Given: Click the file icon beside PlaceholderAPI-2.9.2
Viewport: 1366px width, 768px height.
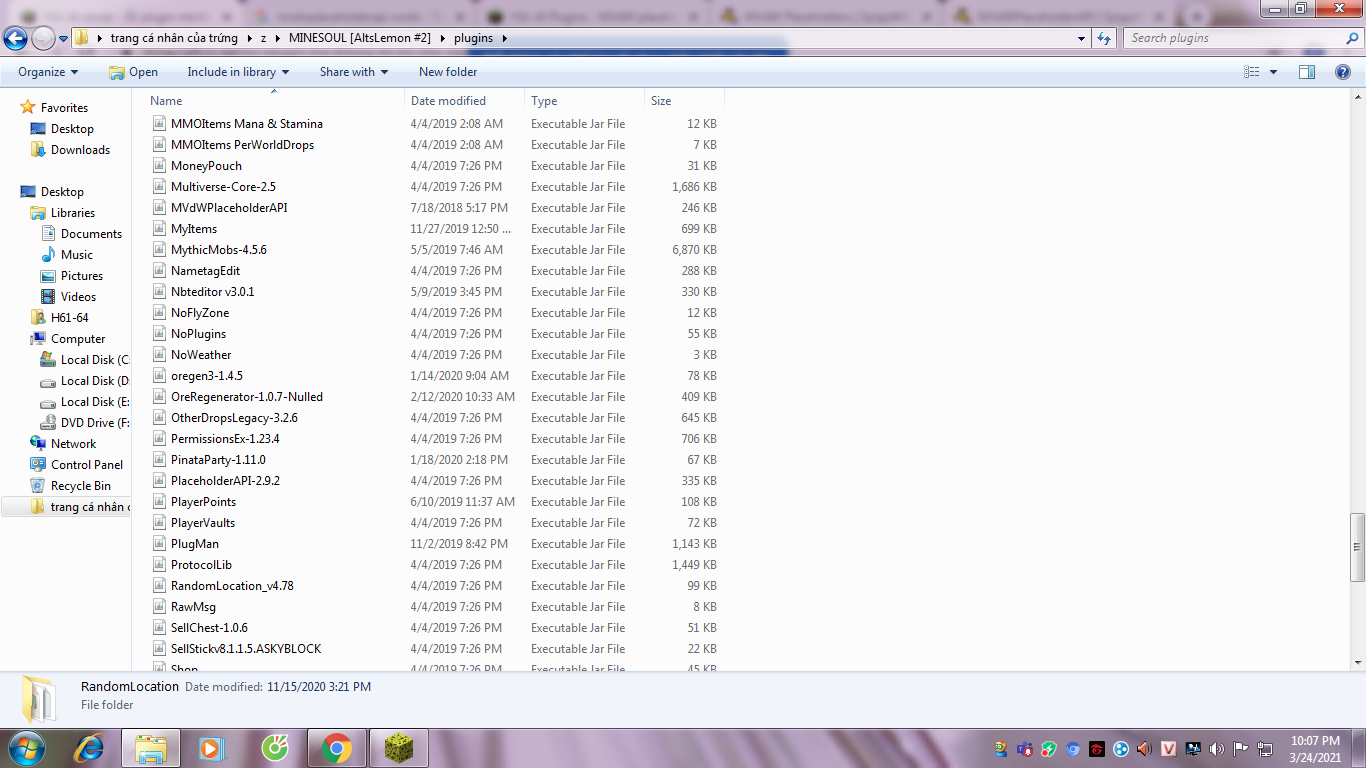Looking at the screenshot, I should coord(158,481).
